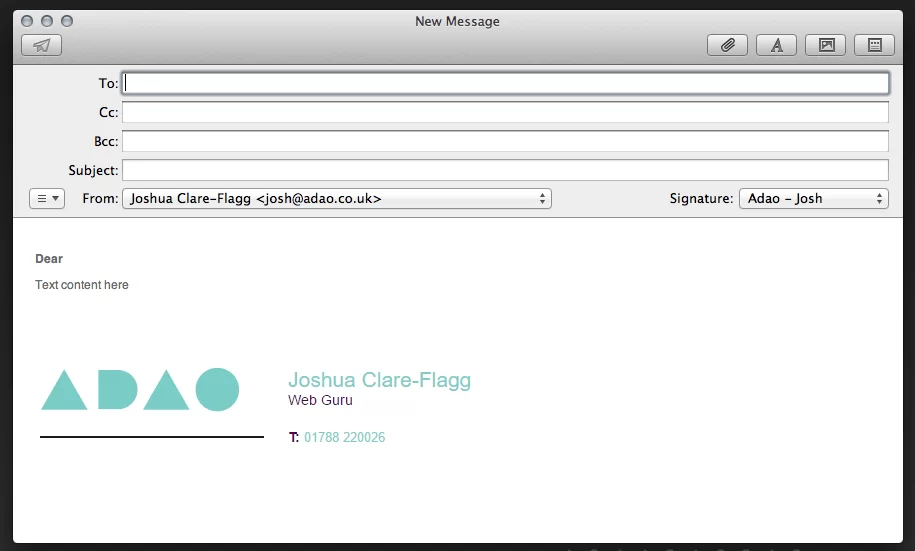Click the Subject text field
Viewport: 915px width, 551px height.
tap(505, 170)
